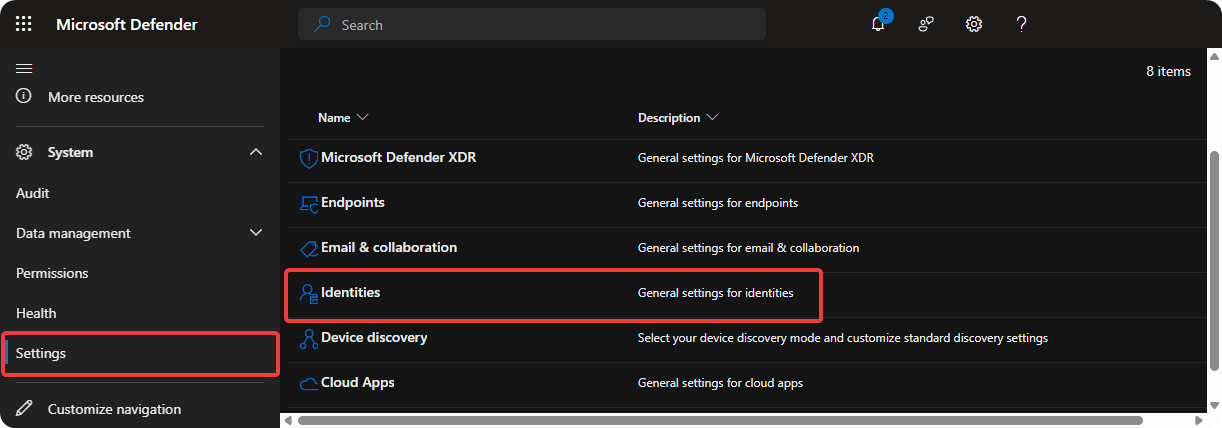1222x428 pixels.
Task: Click the Device discovery icon
Action: [308, 339]
